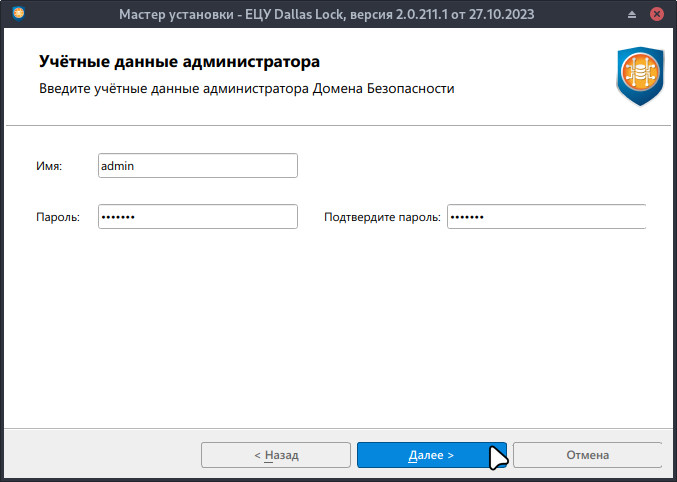This screenshot has width=677, height=482.
Task: Cancel installation via Отмена button
Action: (x=587, y=455)
